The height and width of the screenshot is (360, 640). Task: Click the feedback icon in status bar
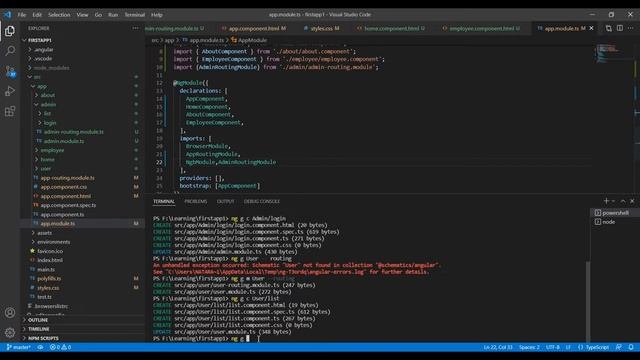pyautogui.click(x=619, y=347)
